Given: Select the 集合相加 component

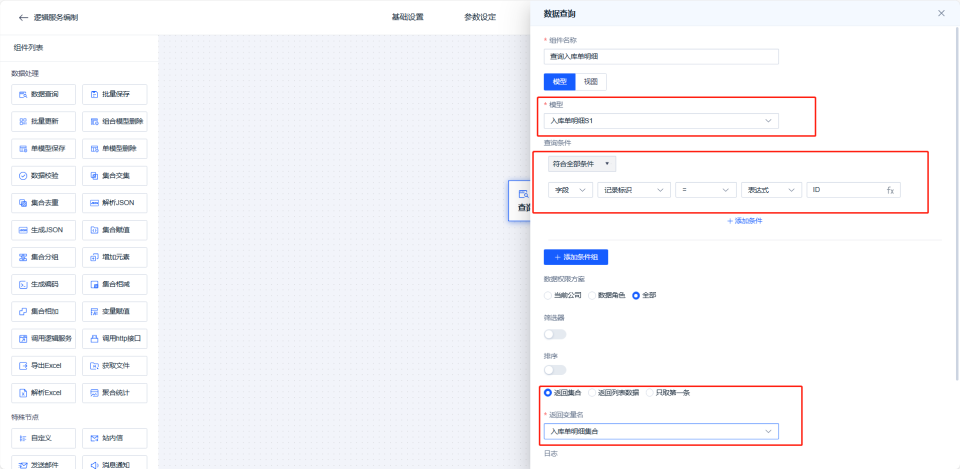Looking at the screenshot, I should (43, 312).
